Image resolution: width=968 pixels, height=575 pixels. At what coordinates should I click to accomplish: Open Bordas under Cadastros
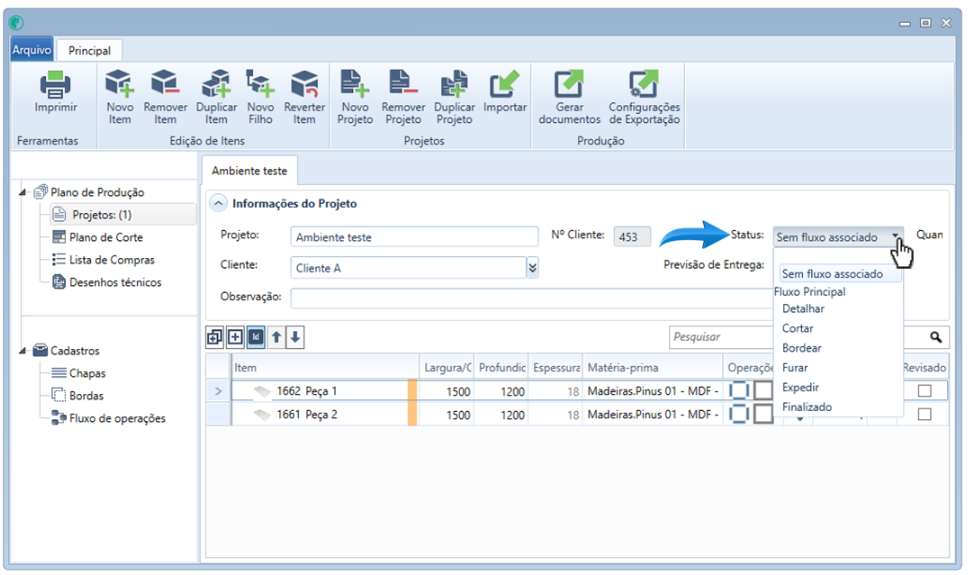pyautogui.click(x=86, y=395)
